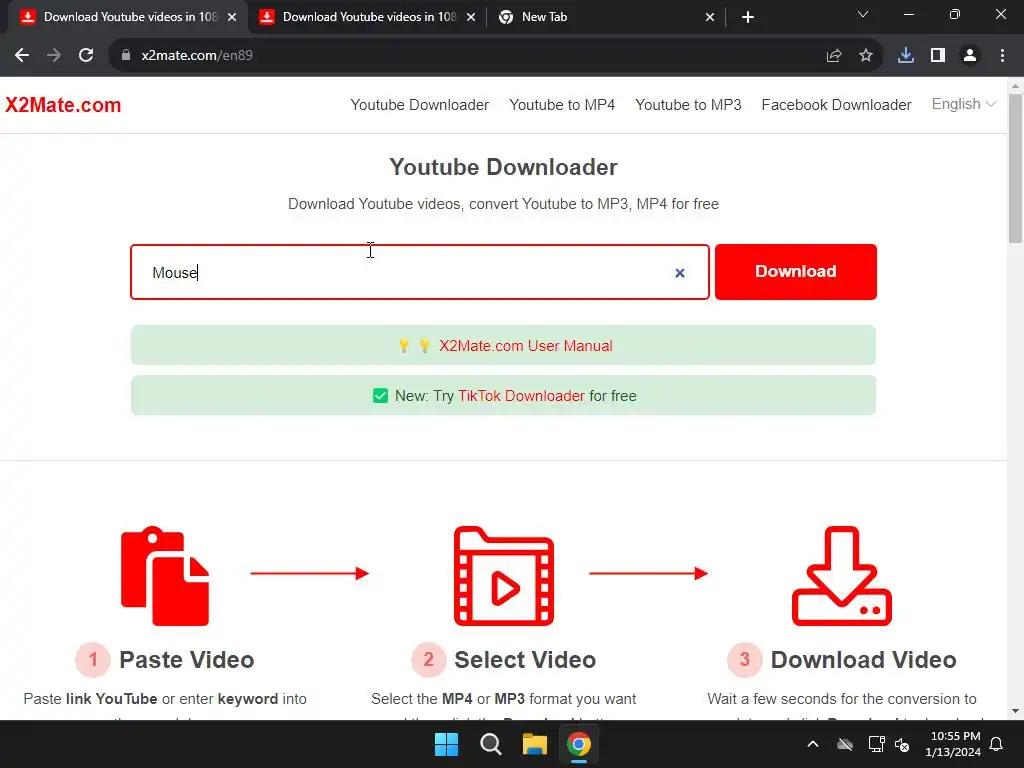Viewport: 1024px width, 768px height.
Task: Open the new tab plus button
Action: [748, 17]
